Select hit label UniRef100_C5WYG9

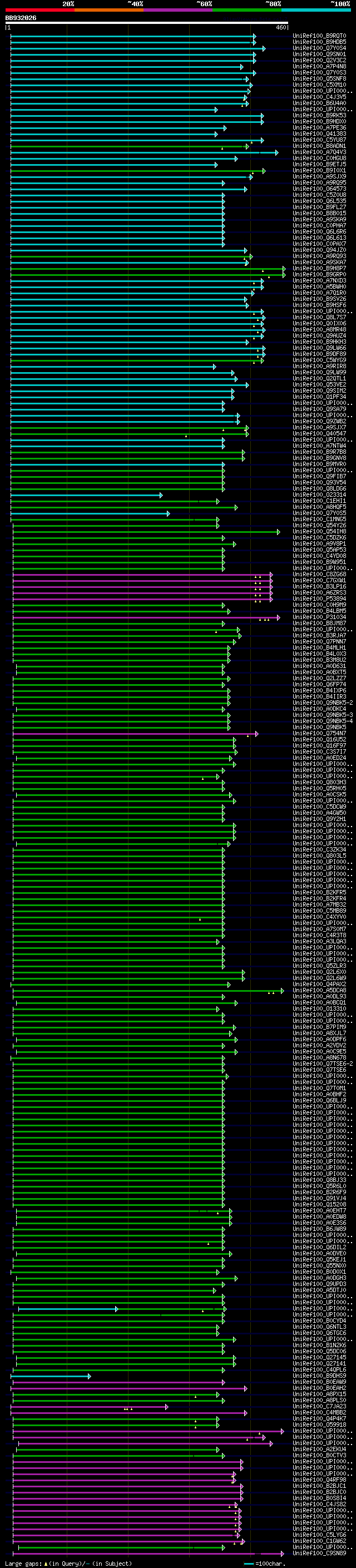click(319, 360)
